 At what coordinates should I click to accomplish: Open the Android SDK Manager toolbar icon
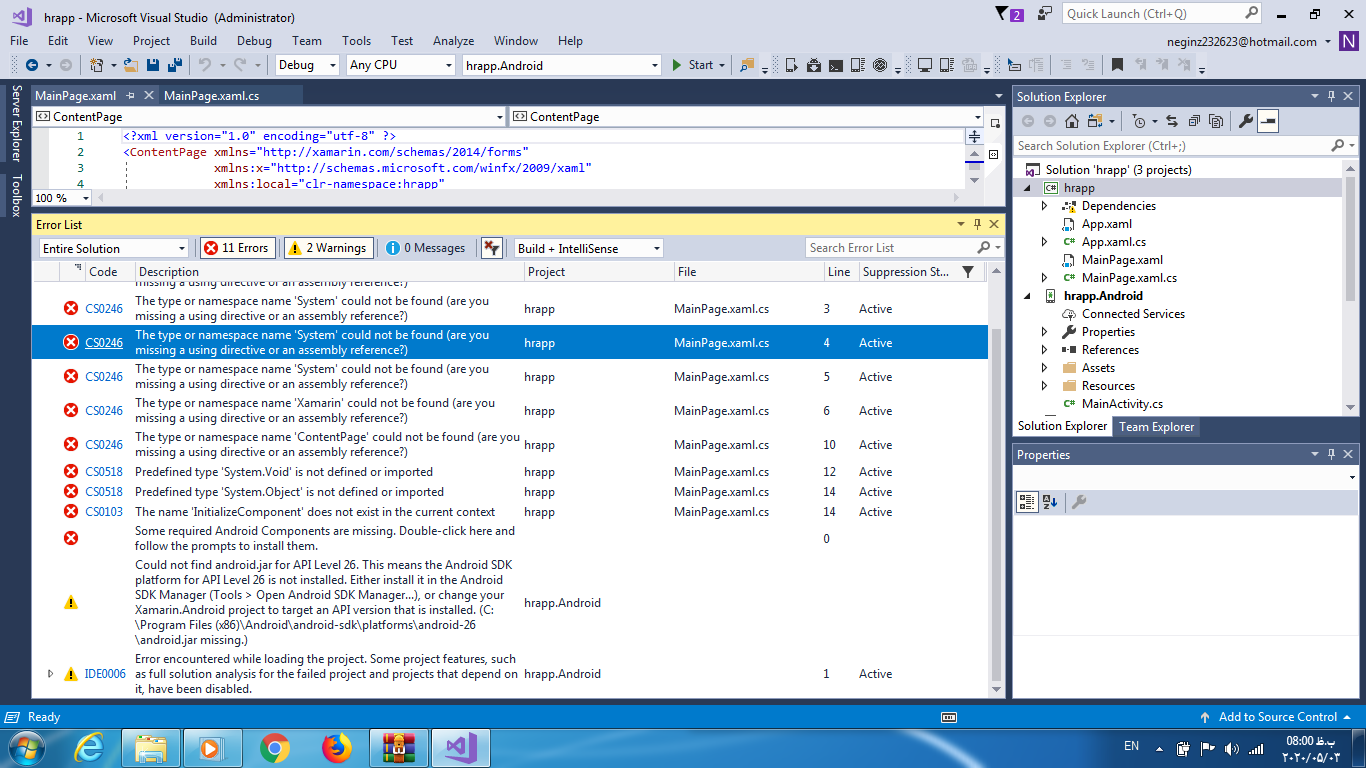(x=813, y=65)
